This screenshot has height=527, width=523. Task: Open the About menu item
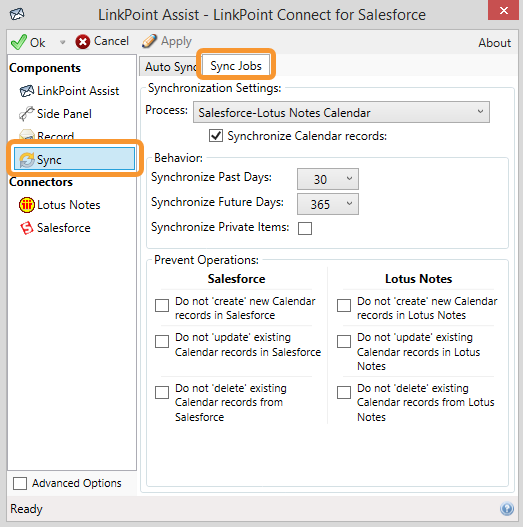494,43
